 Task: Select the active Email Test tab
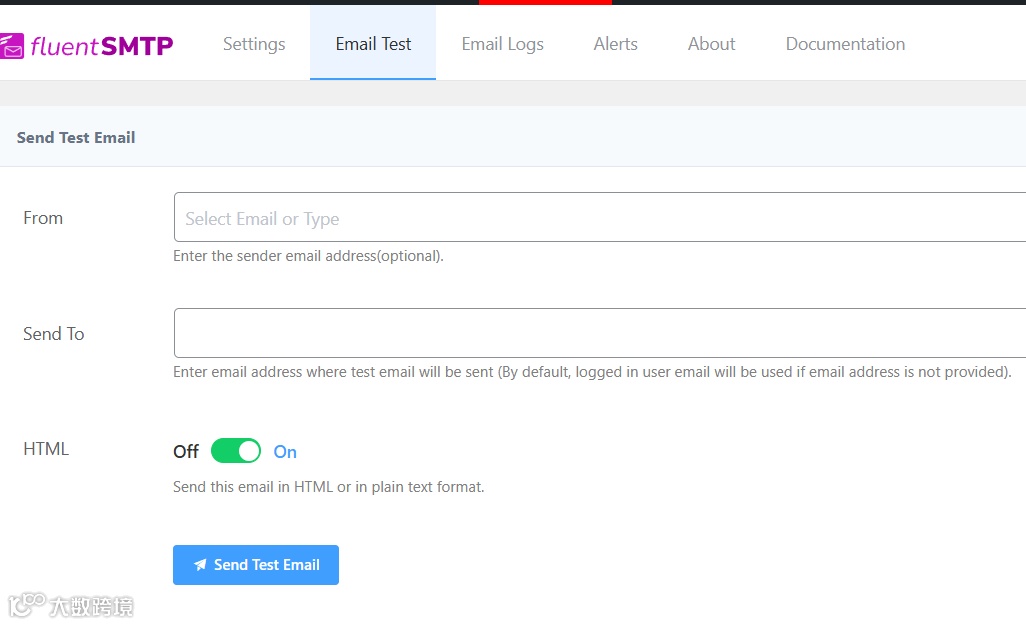pyautogui.click(x=373, y=44)
